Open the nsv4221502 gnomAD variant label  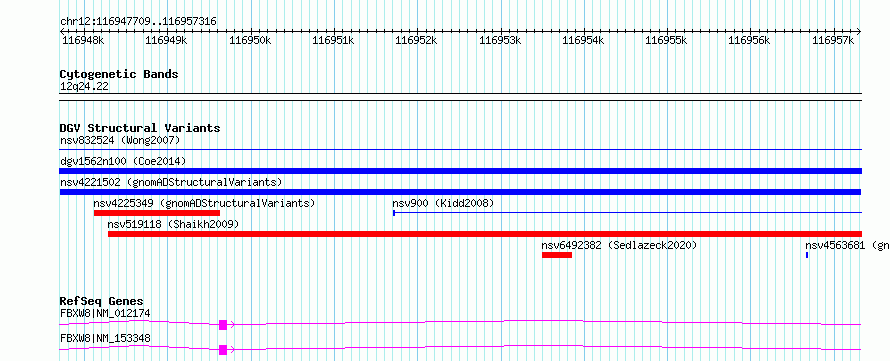point(171,182)
